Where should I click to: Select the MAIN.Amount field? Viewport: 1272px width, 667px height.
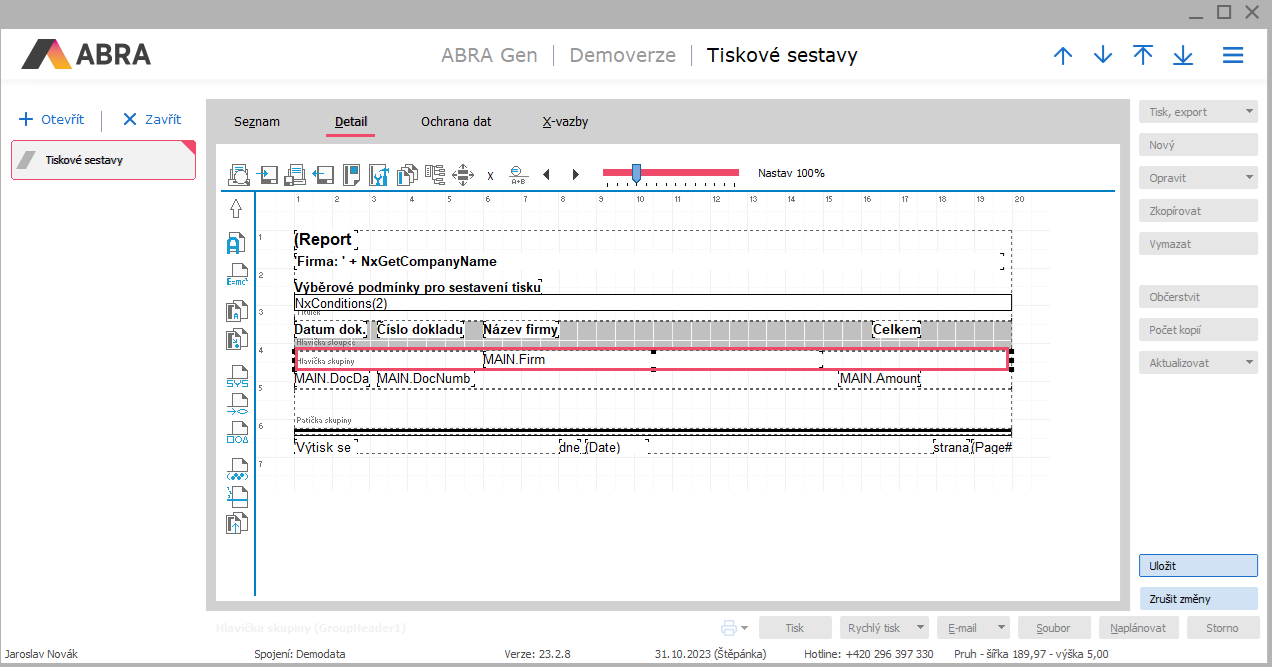(880, 379)
